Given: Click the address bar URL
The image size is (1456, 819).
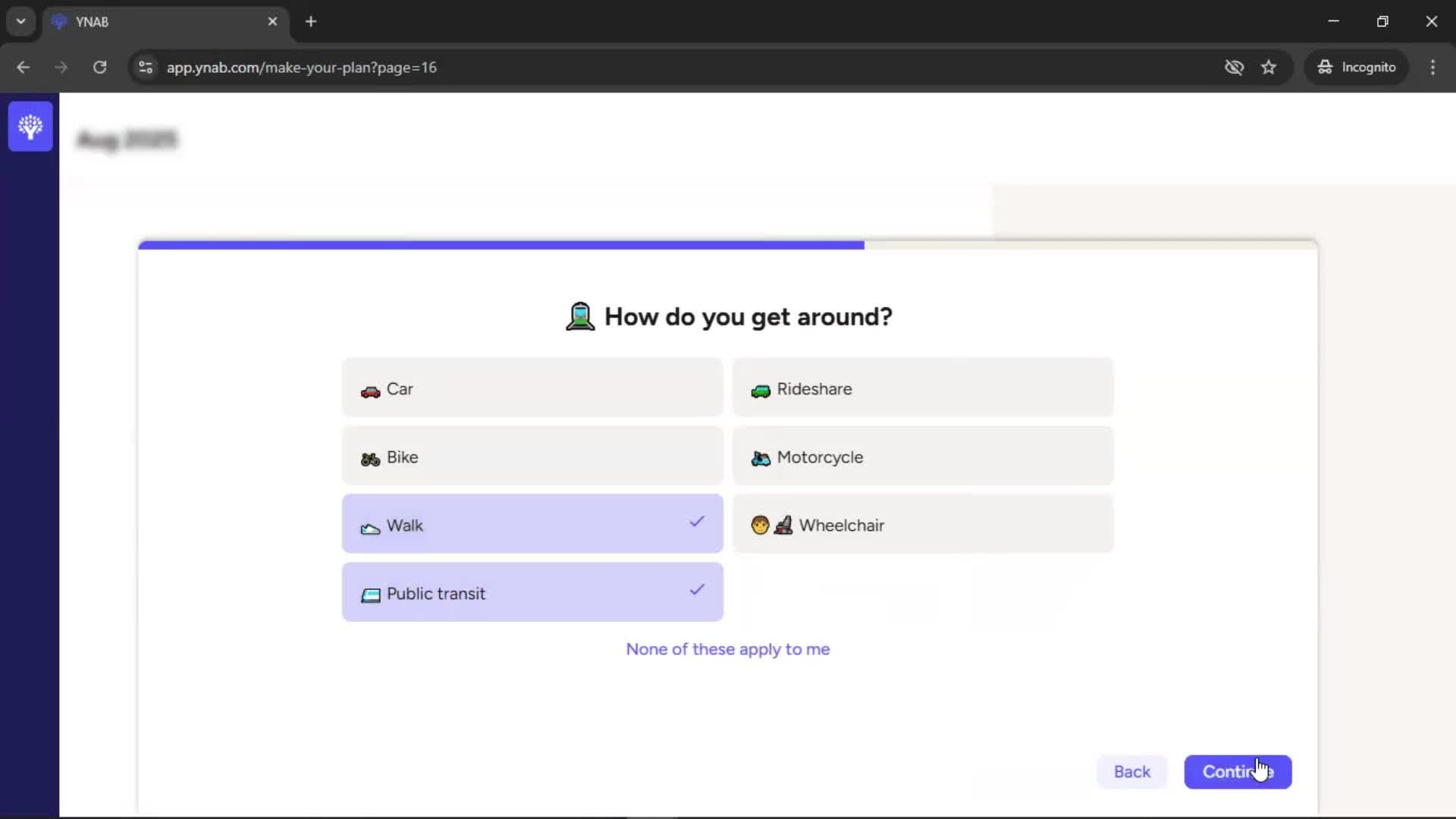Looking at the screenshot, I should coord(302,67).
